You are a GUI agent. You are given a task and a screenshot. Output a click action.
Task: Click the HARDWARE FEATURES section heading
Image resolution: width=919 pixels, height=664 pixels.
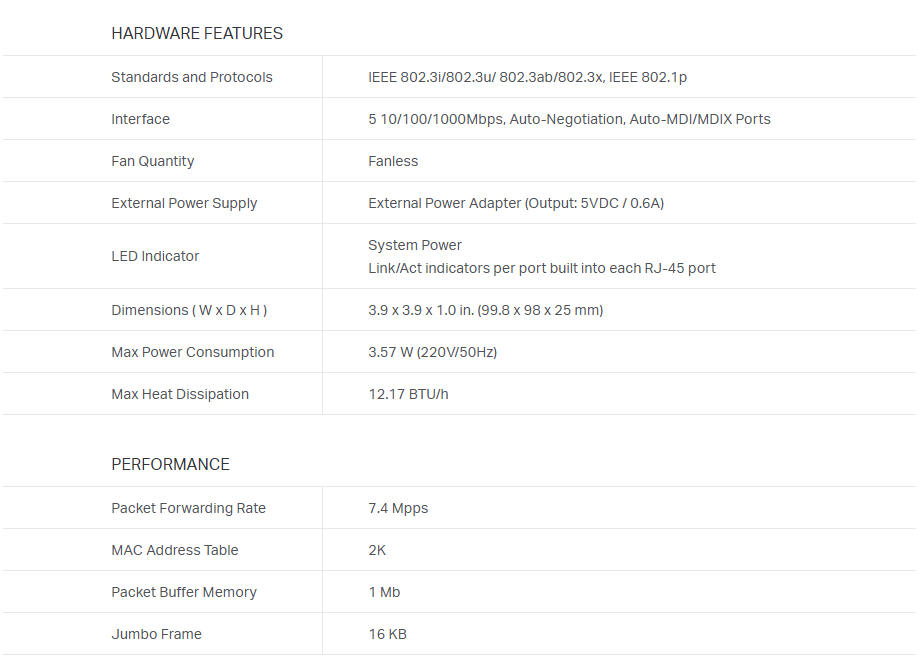[197, 34]
